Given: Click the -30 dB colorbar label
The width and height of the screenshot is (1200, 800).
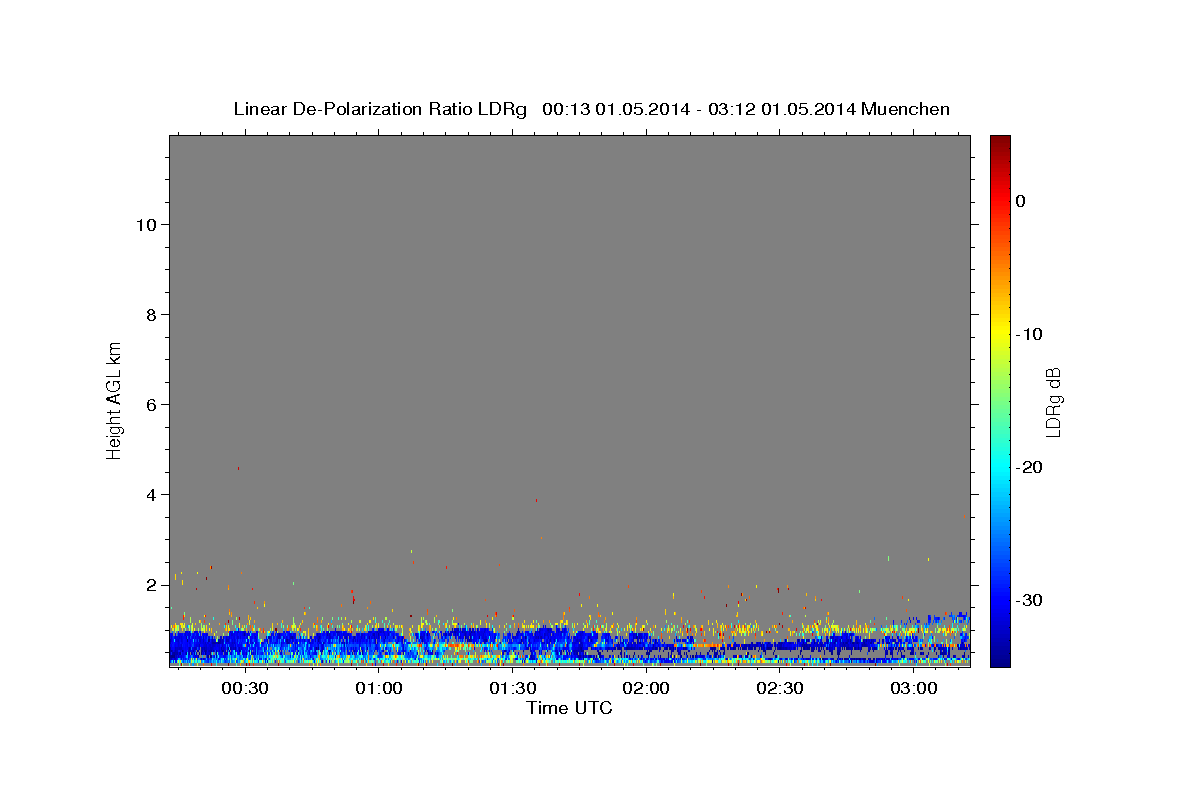Looking at the screenshot, I should tap(1030, 600).
